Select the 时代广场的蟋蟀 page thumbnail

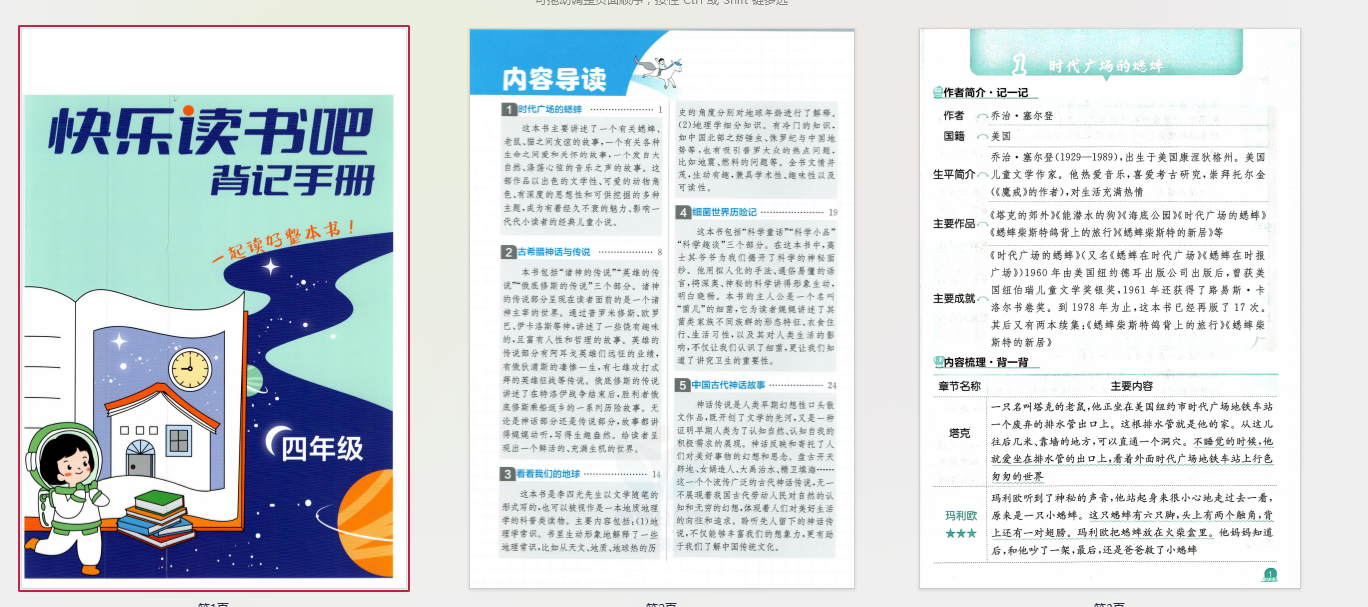[1110, 308]
